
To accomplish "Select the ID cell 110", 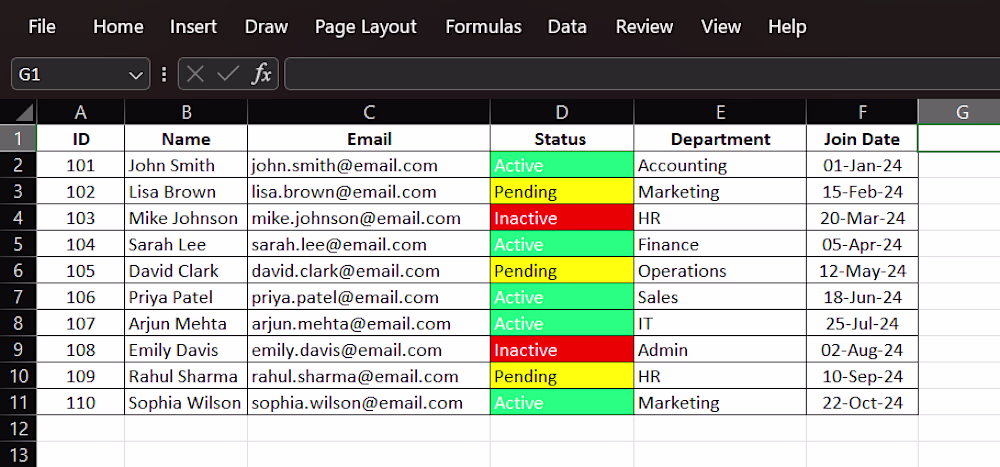I will click(80, 403).
